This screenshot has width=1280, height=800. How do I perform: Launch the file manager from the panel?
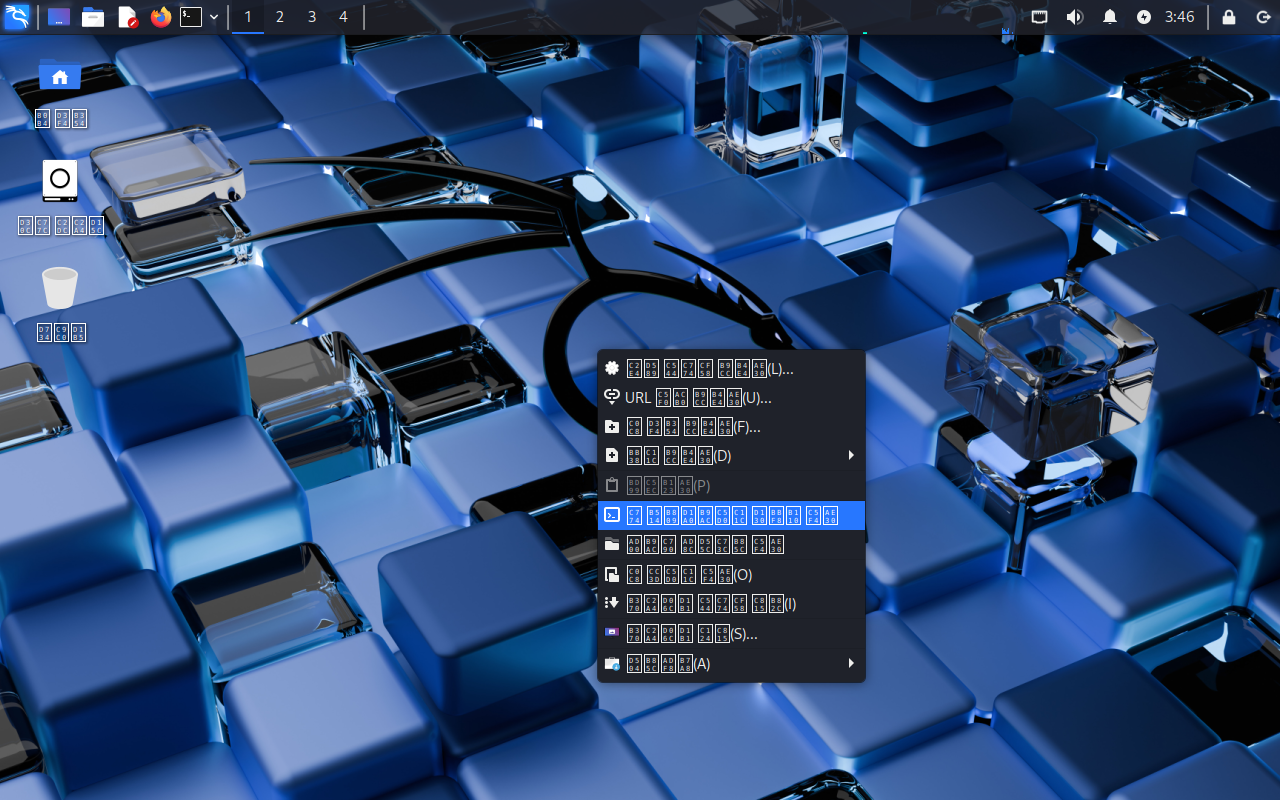(93, 17)
